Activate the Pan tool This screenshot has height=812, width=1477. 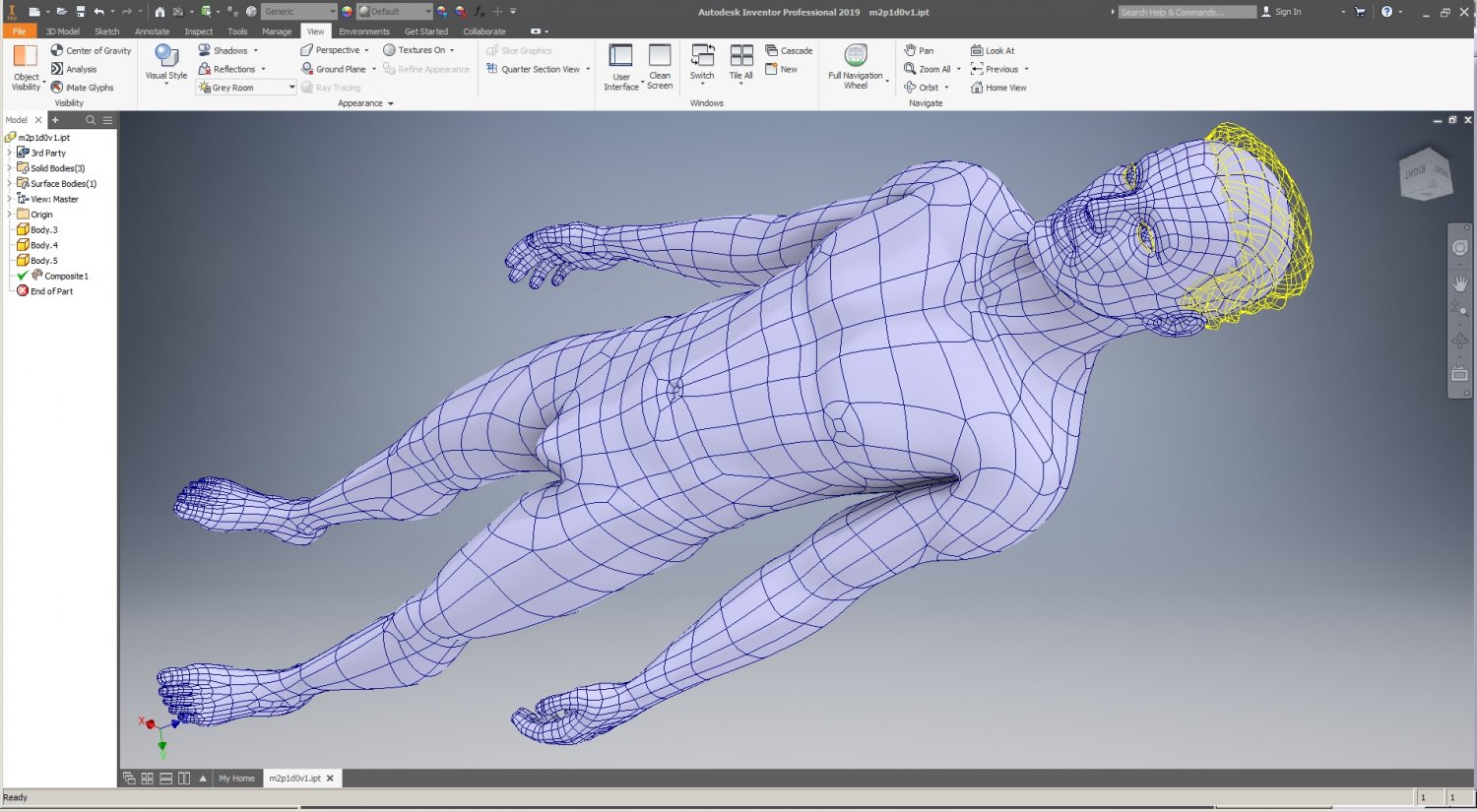point(919,50)
